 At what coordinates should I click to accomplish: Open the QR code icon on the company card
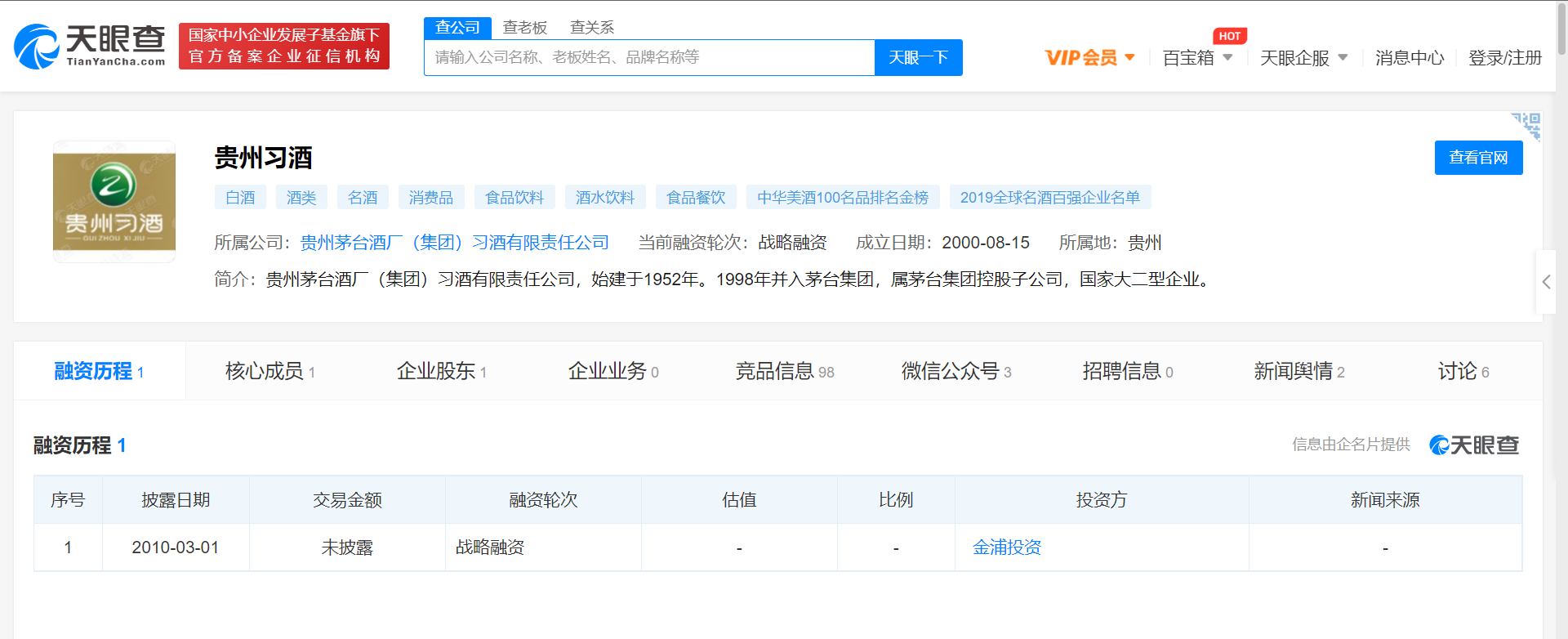[x=1527, y=126]
